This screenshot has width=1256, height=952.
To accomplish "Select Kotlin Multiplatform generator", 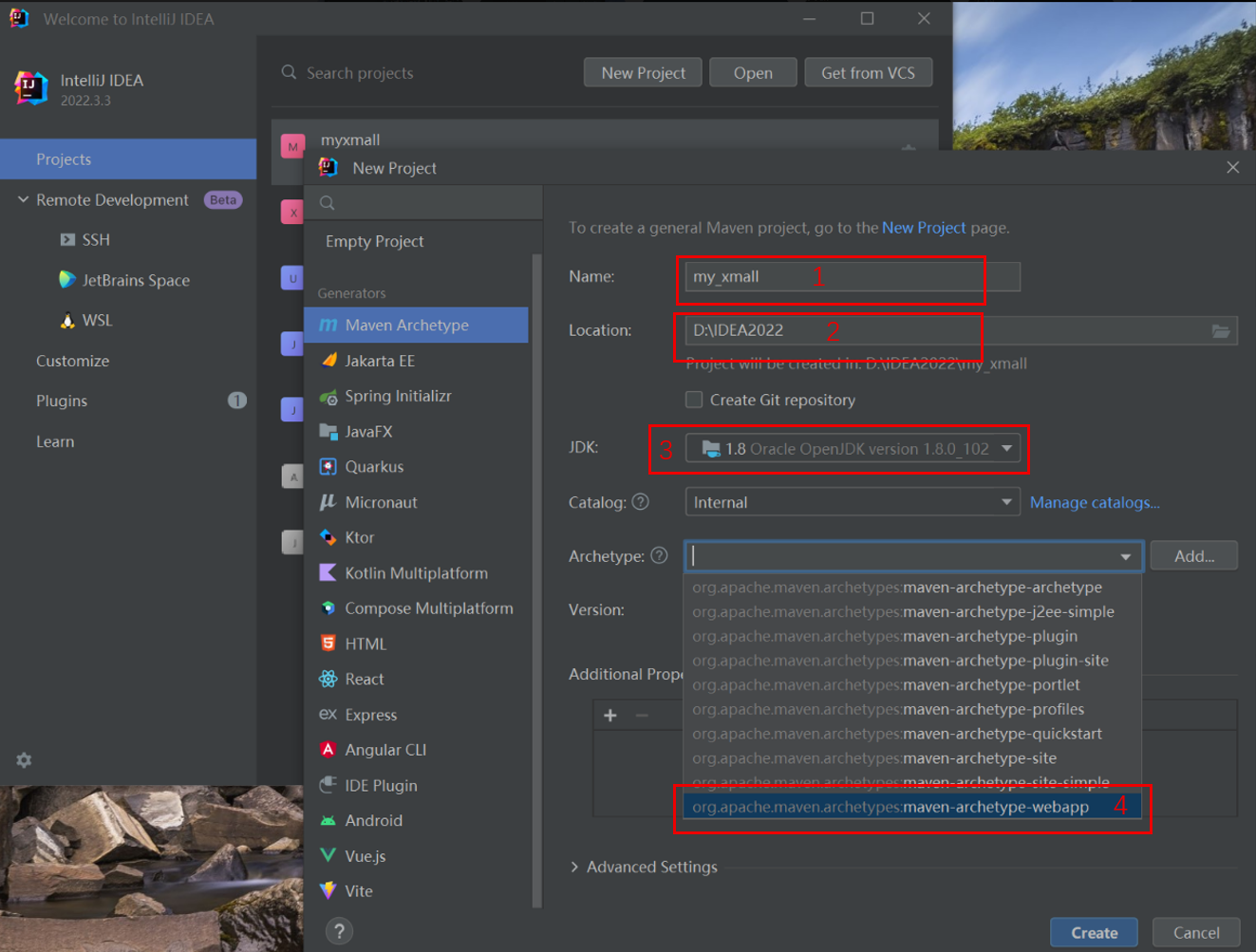I will point(416,572).
